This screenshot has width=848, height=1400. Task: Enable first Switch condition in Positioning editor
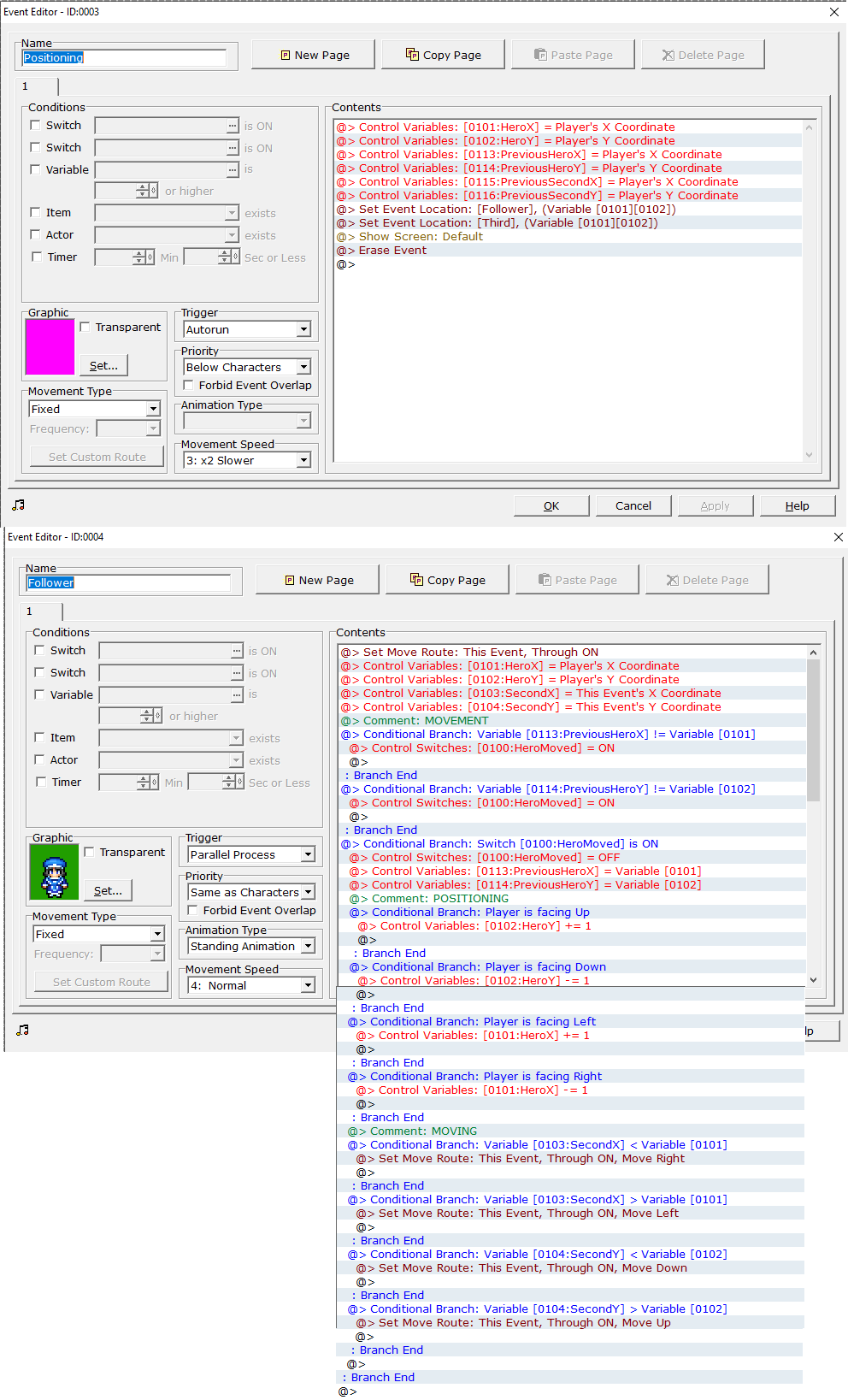pyautogui.click(x=36, y=125)
